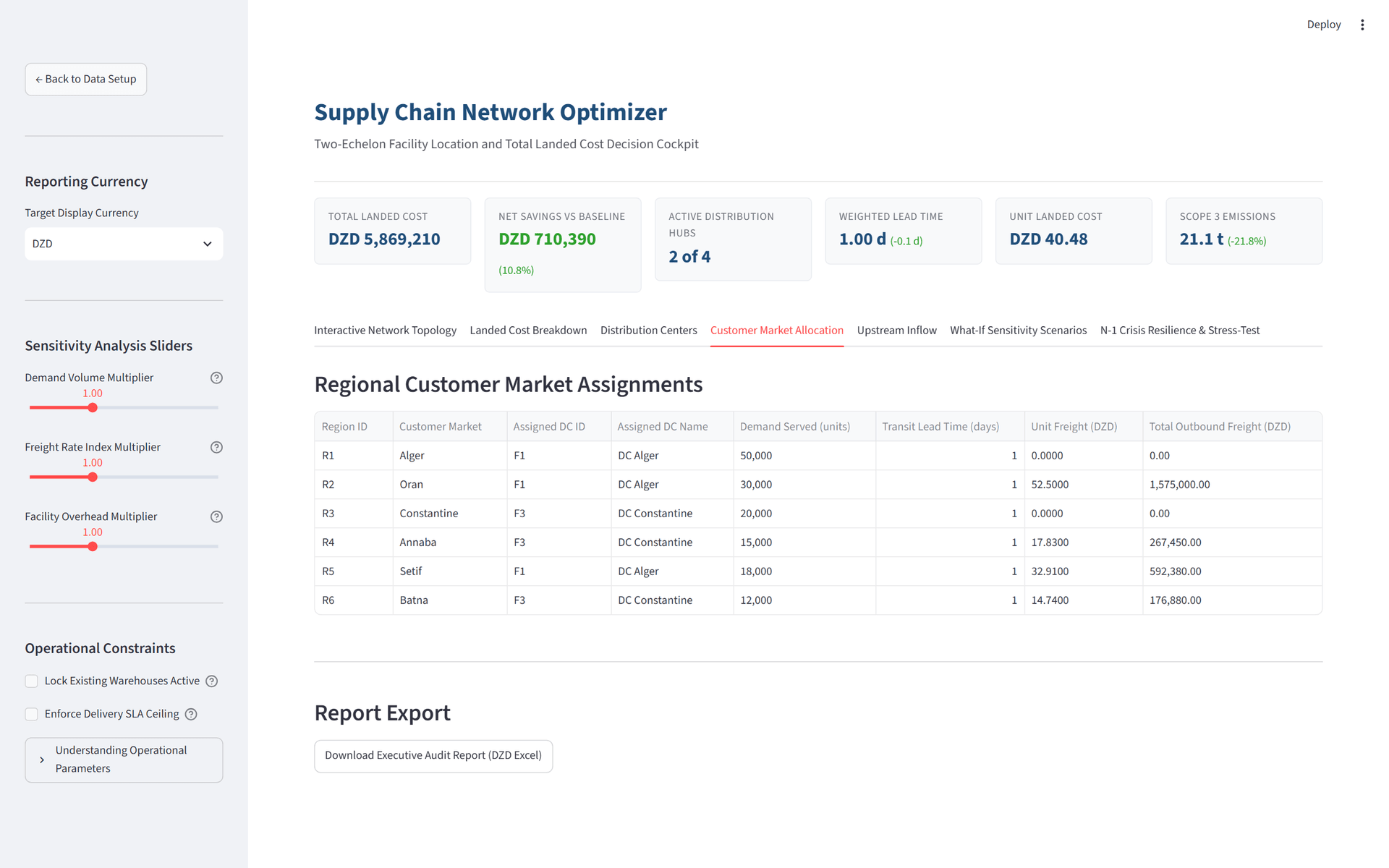Click the 1,575,000.00 freight cell
Image resolution: width=1389 pixels, height=868 pixels.
(1232, 485)
